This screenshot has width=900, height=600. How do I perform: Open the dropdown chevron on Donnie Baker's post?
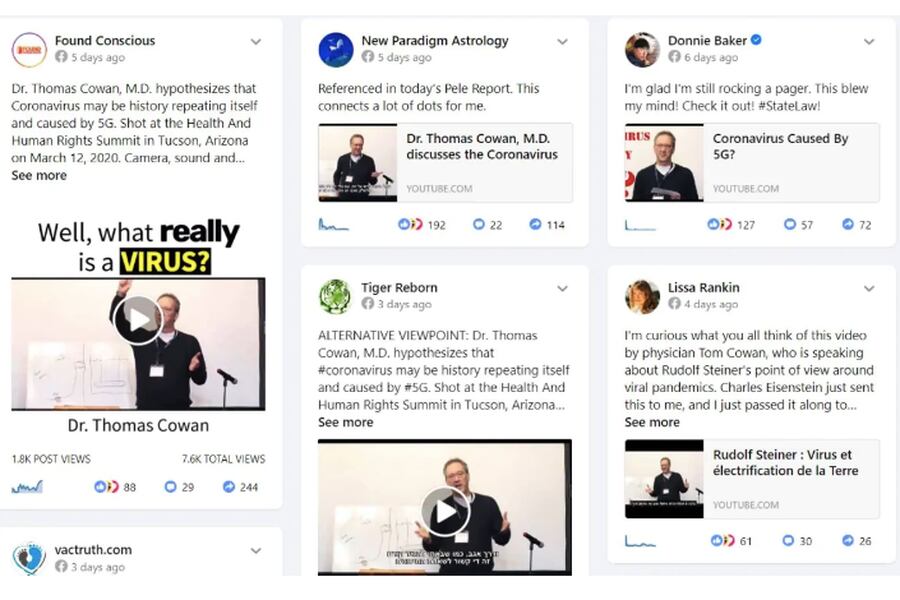coord(869,41)
